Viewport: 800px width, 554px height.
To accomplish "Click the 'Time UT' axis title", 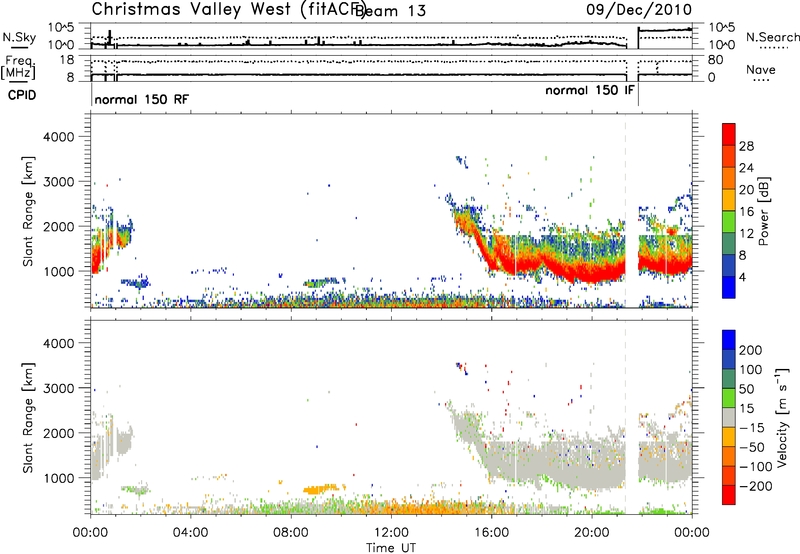I will point(391,548).
